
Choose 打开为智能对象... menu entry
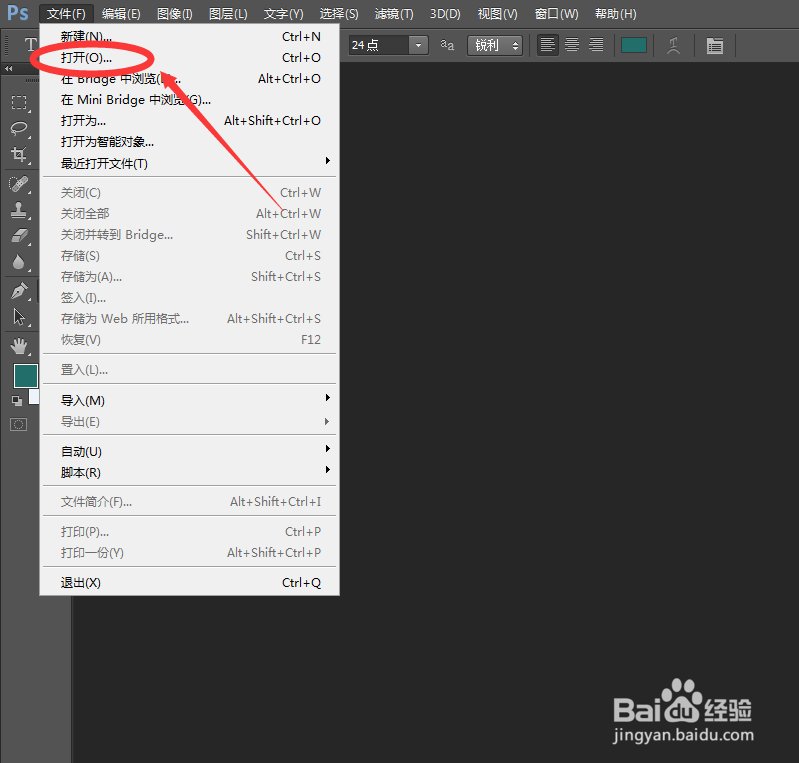(x=190, y=142)
